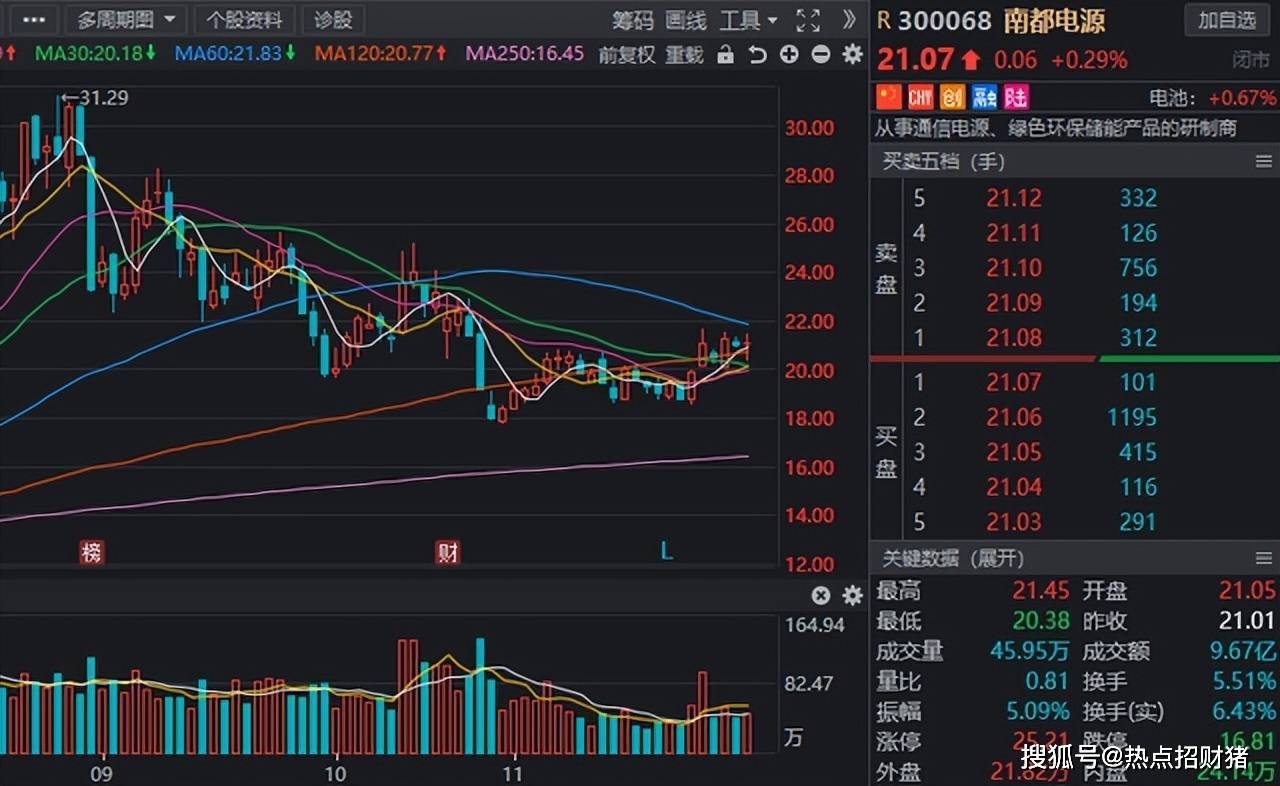Click the double-chevron collapse panel icon

click(849, 20)
